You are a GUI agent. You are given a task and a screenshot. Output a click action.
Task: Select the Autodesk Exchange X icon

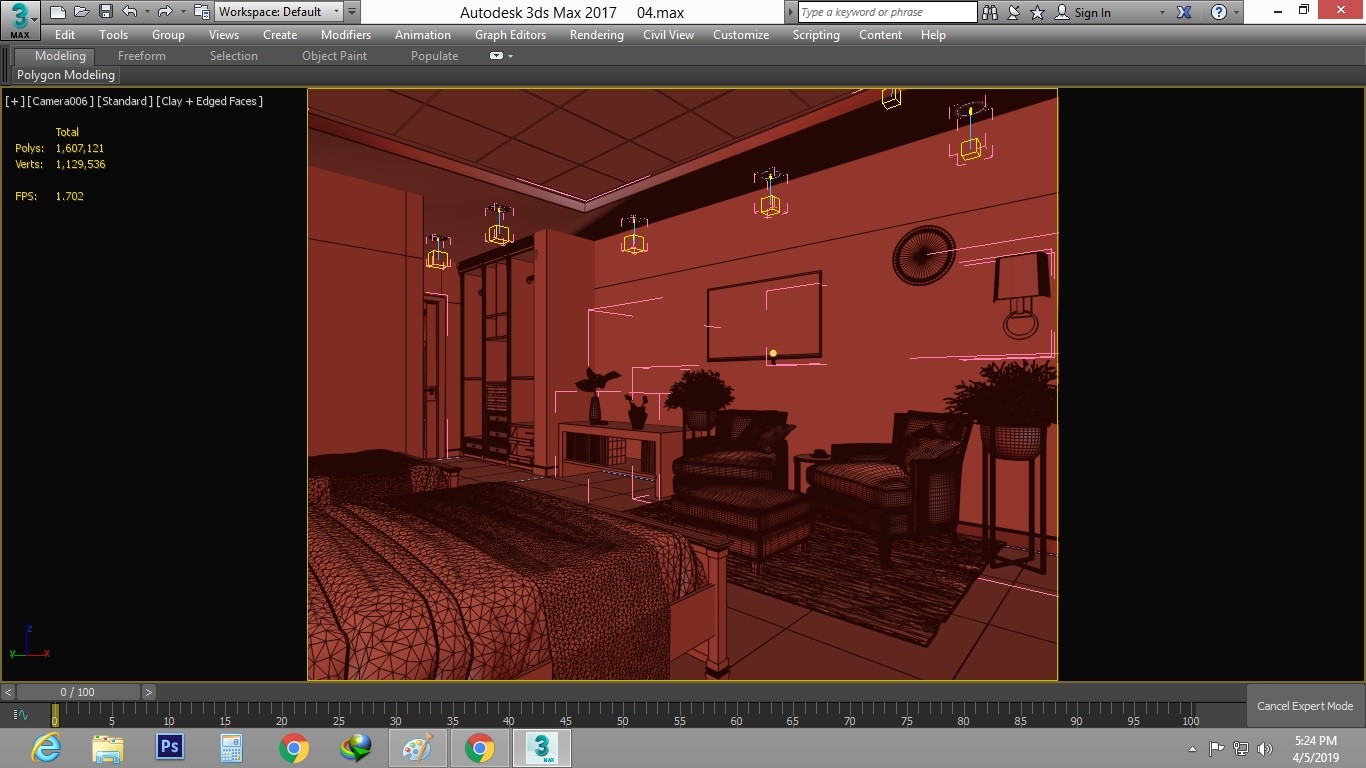pos(1183,12)
